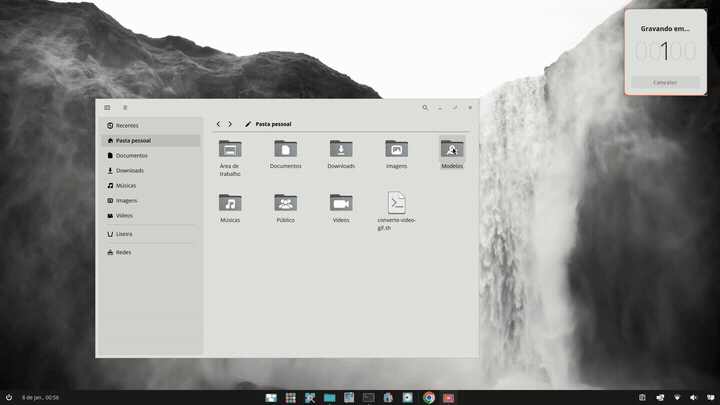Select Lixeira in the sidebar
Screen dimensions: 720x405
(124, 234)
